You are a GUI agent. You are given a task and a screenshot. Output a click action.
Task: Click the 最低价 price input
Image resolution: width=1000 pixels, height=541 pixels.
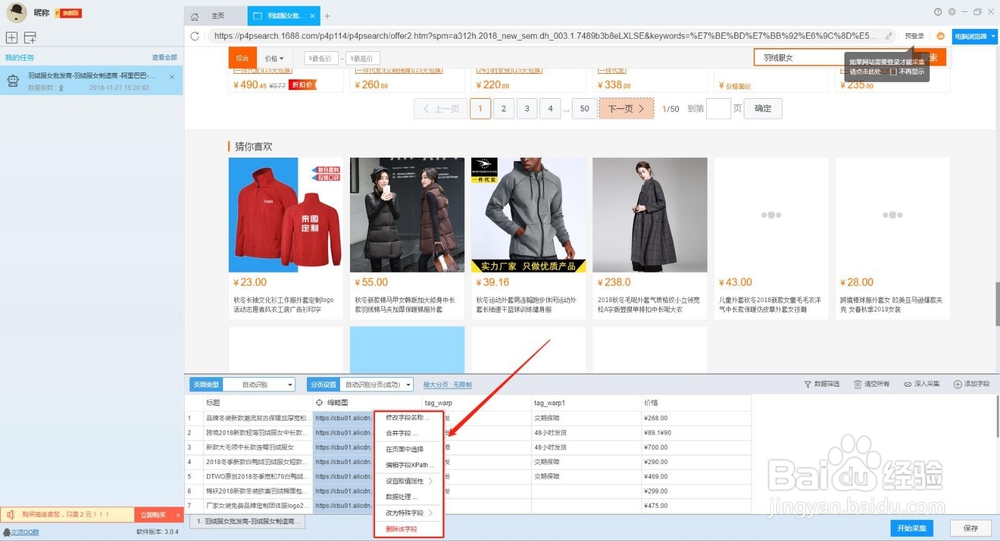coord(321,58)
